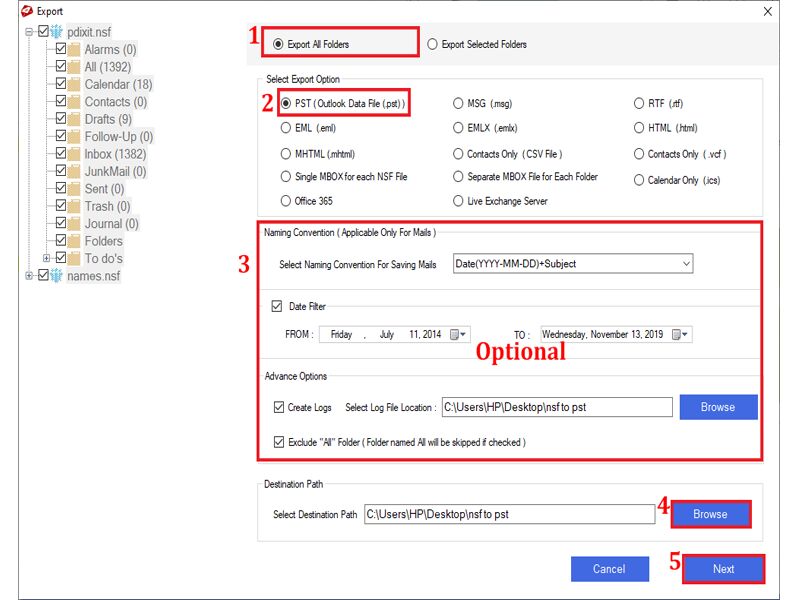Expand the To do's tree node
The width and height of the screenshot is (800, 600).
click(x=46, y=258)
